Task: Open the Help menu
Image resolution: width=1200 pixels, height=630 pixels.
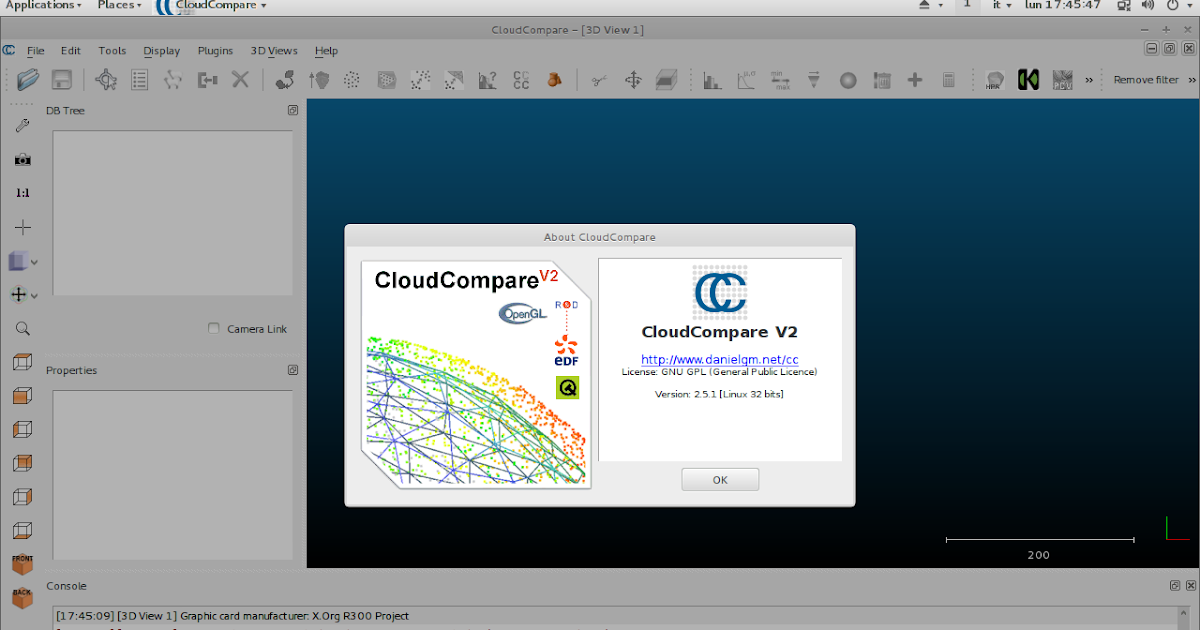Action: 326,51
